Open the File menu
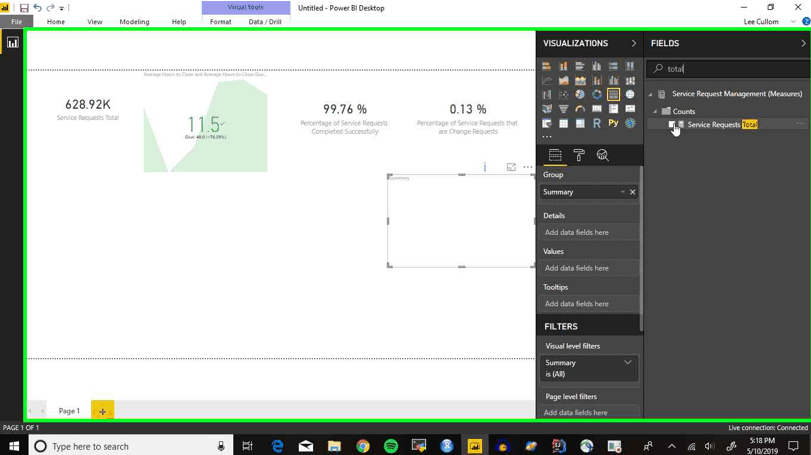This screenshot has width=811, height=455. point(17,22)
